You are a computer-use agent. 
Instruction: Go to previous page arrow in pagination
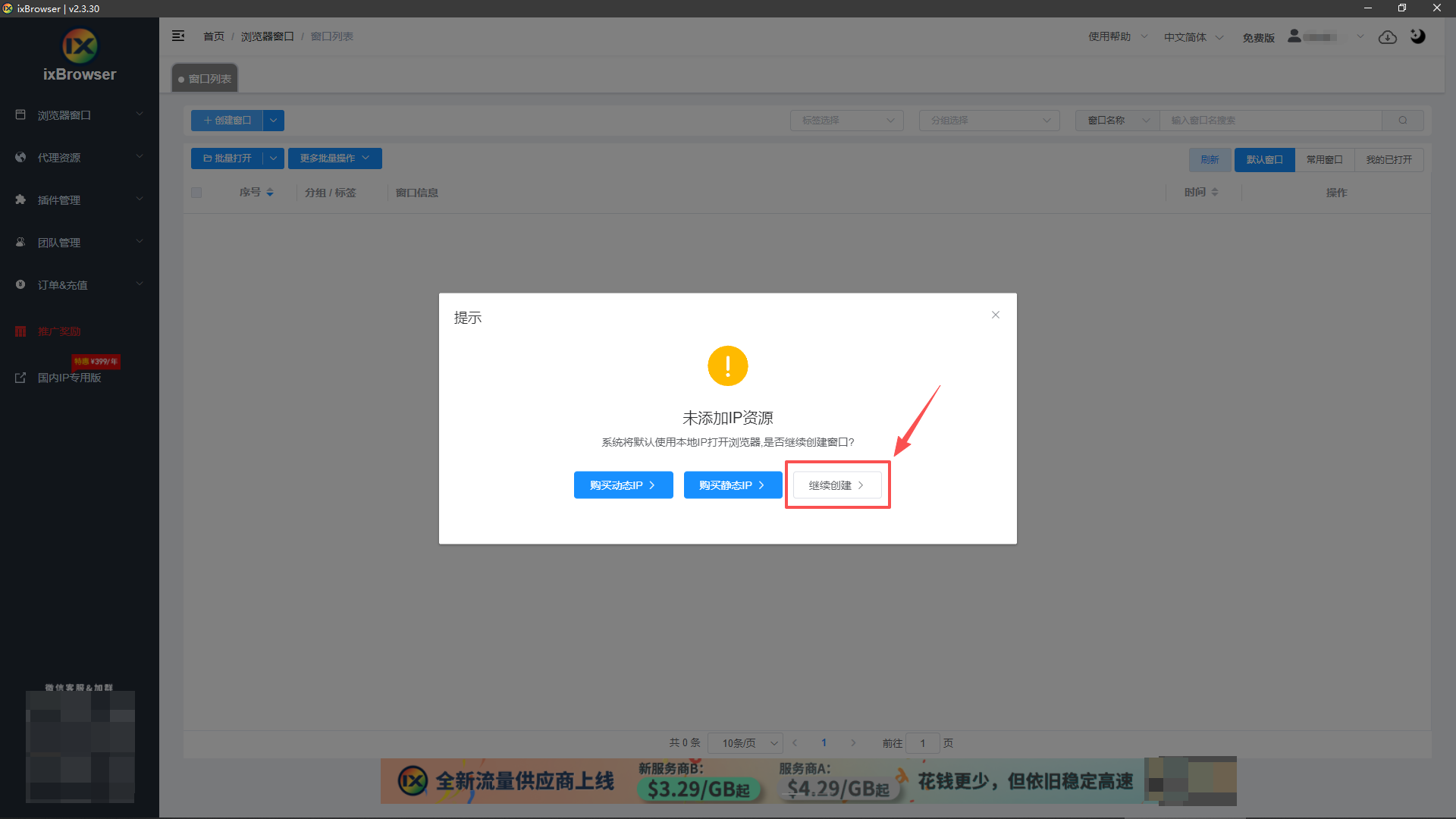(x=795, y=743)
